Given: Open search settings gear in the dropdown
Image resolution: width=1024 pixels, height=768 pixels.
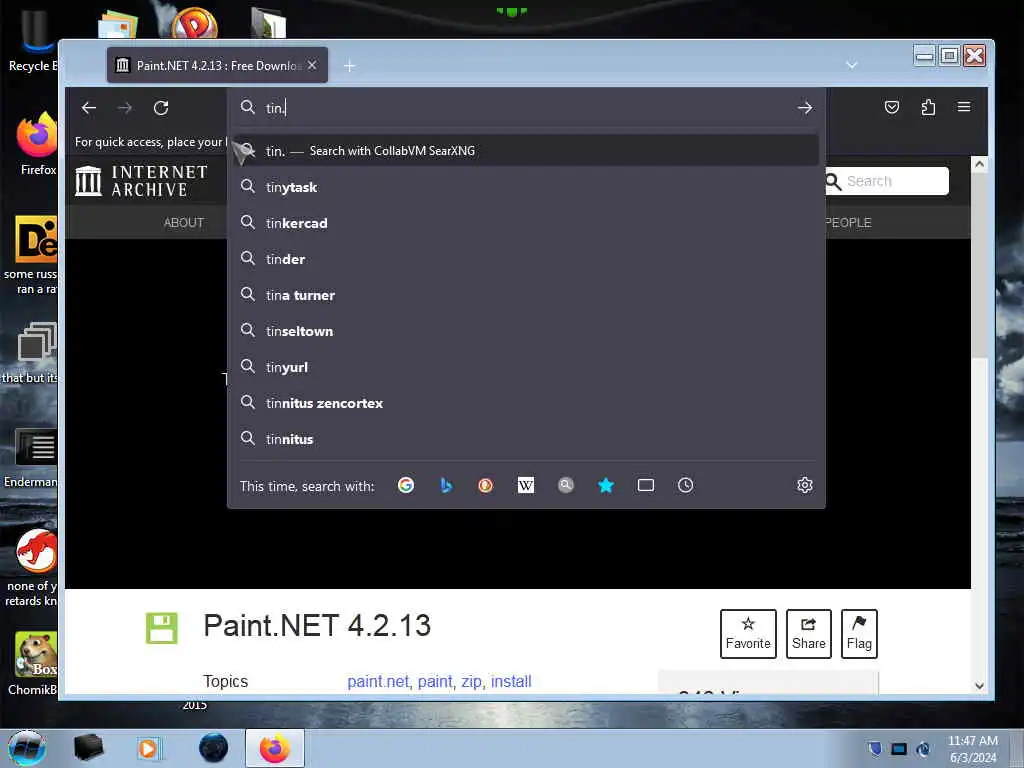Looking at the screenshot, I should click(x=805, y=485).
